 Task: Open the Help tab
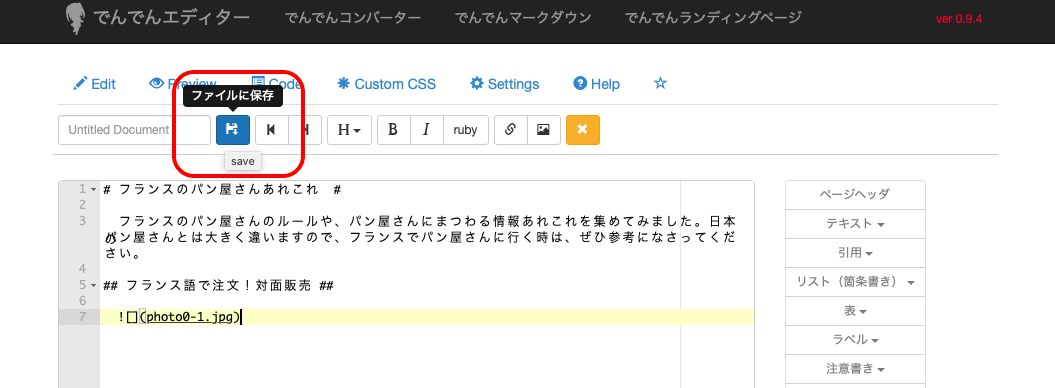coord(596,84)
